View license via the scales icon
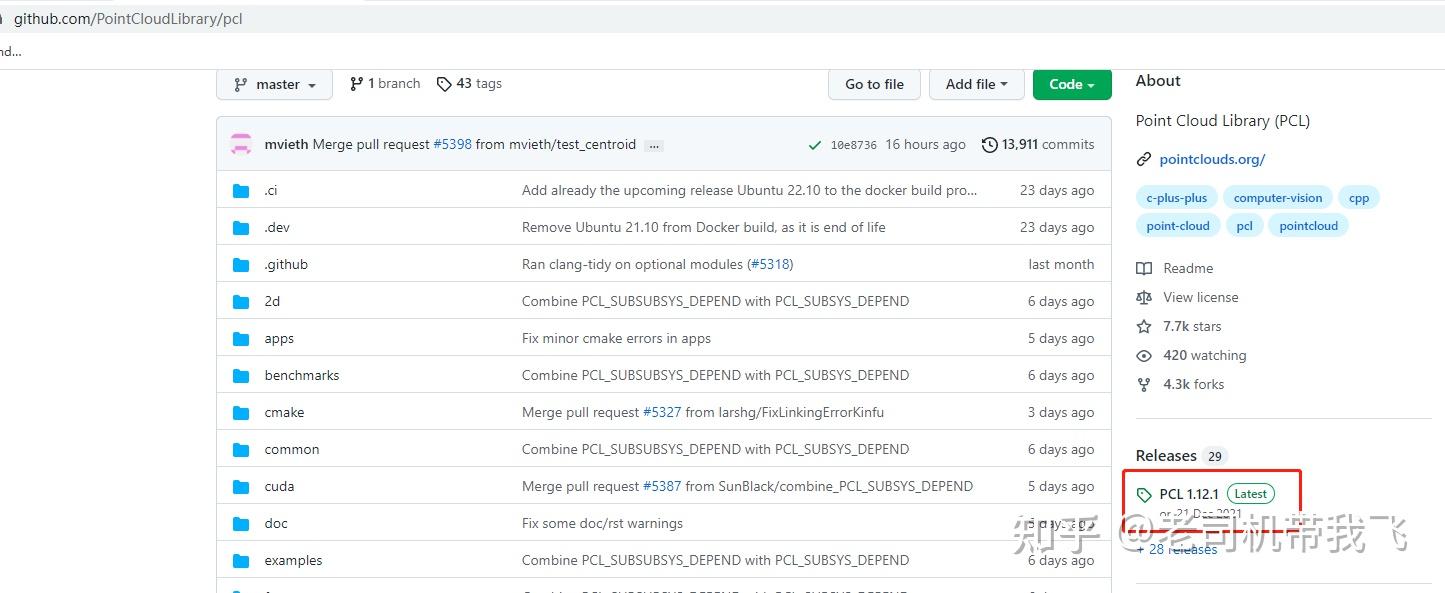 coord(1144,297)
